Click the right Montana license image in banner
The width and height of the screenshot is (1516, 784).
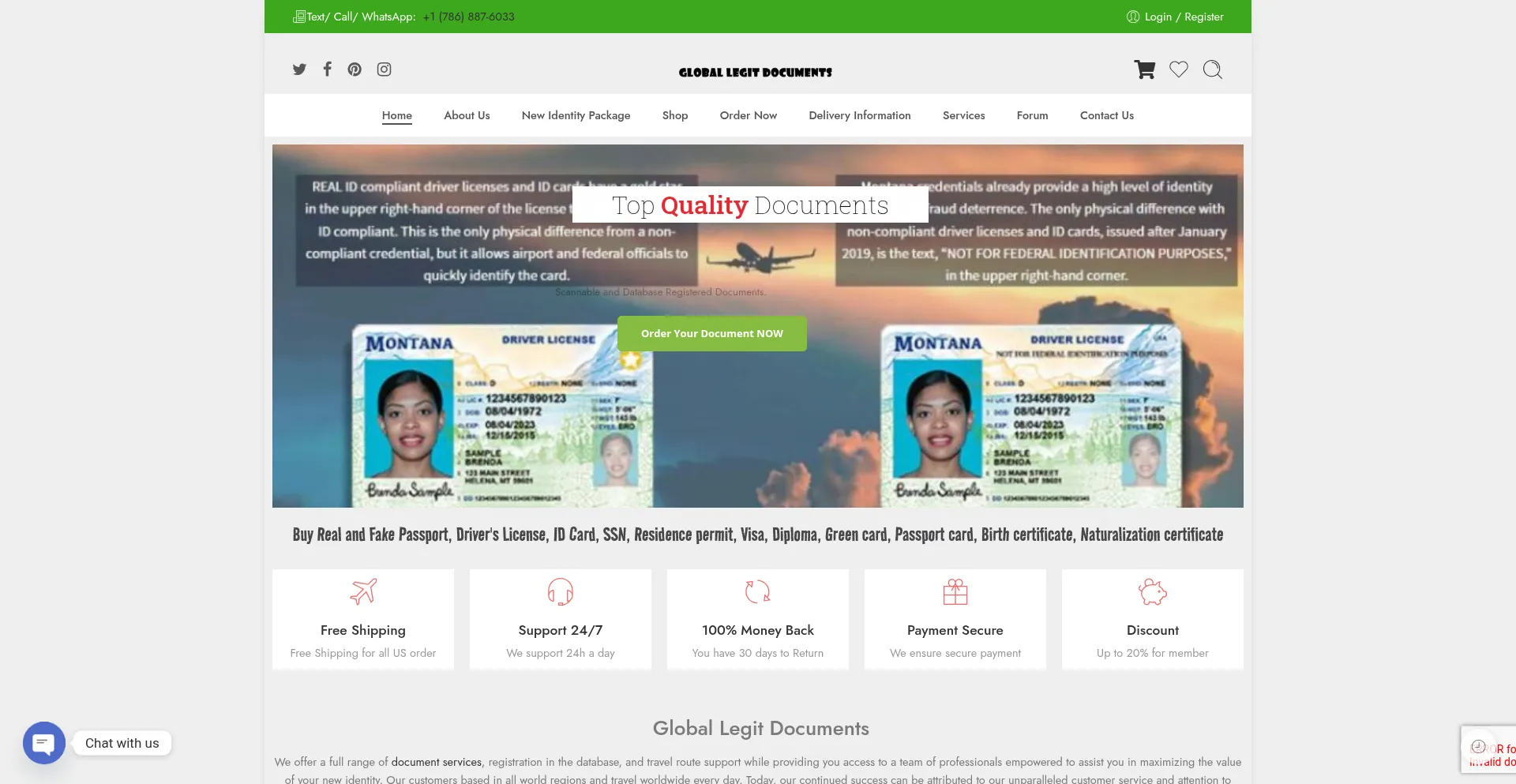(x=1030, y=416)
